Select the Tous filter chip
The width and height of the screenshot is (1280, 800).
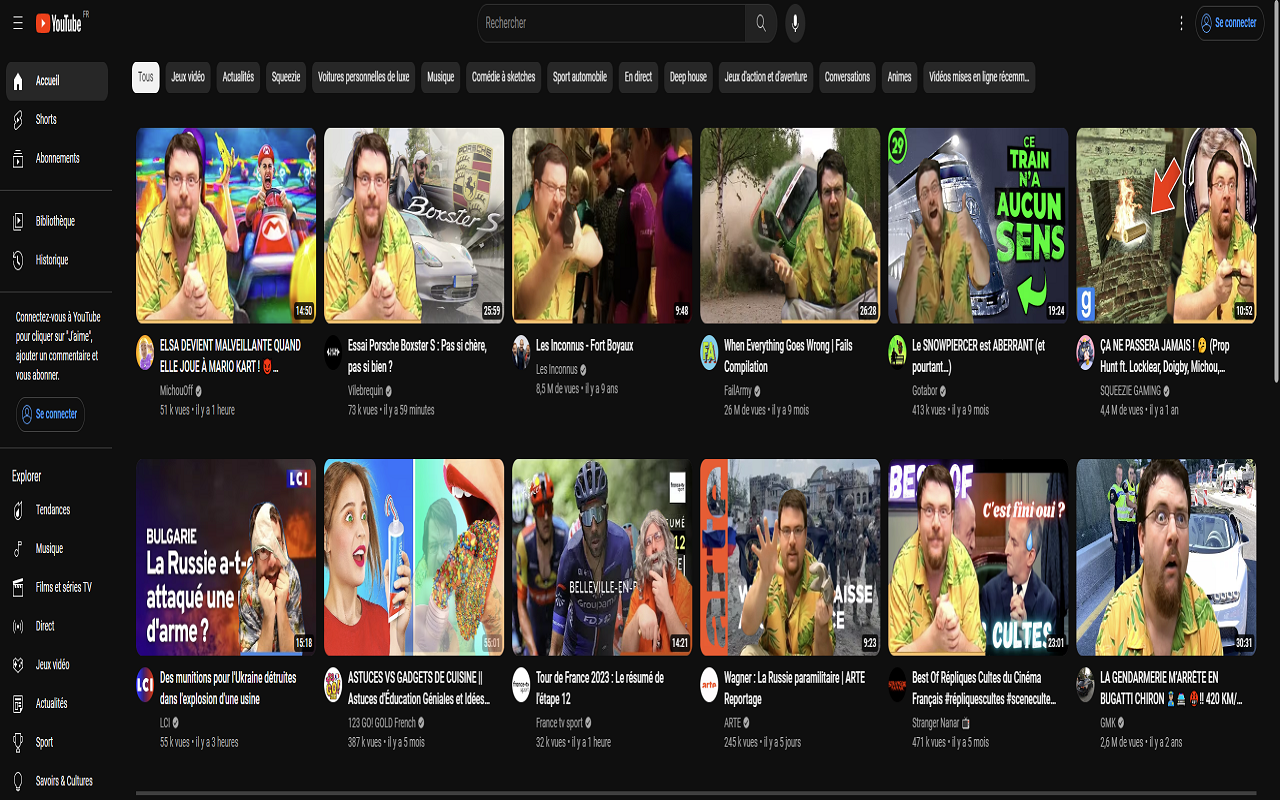pos(145,77)
